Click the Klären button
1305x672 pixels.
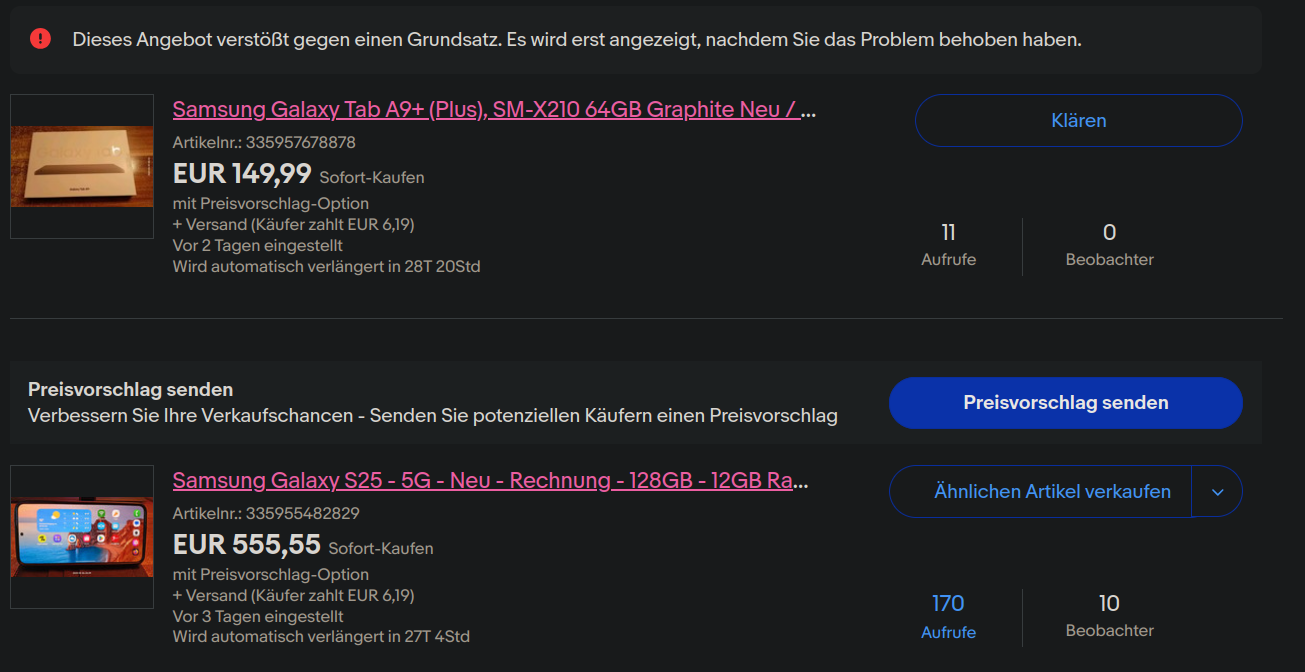click(1078, 120)
